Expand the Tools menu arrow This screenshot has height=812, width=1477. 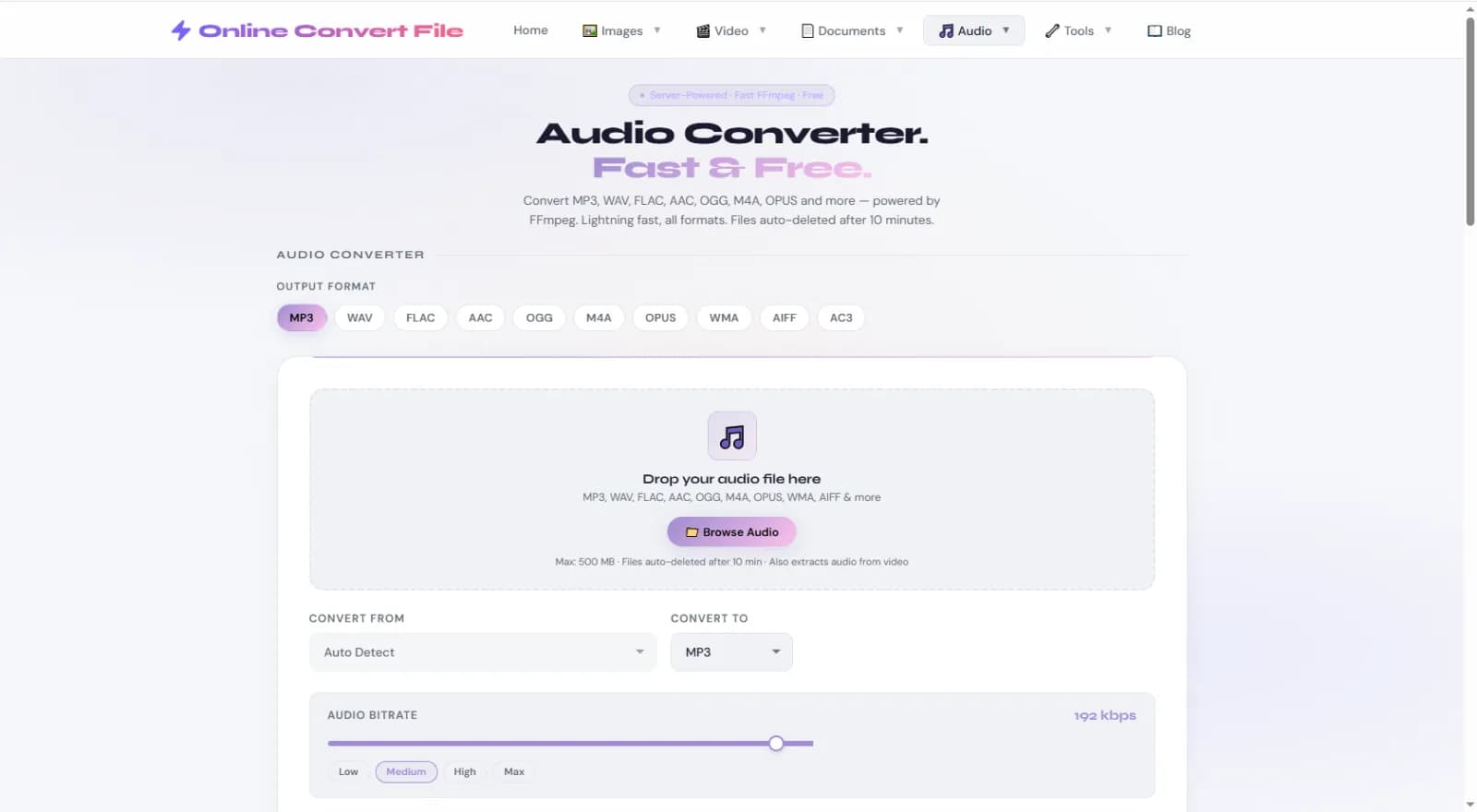(1108, 30)
